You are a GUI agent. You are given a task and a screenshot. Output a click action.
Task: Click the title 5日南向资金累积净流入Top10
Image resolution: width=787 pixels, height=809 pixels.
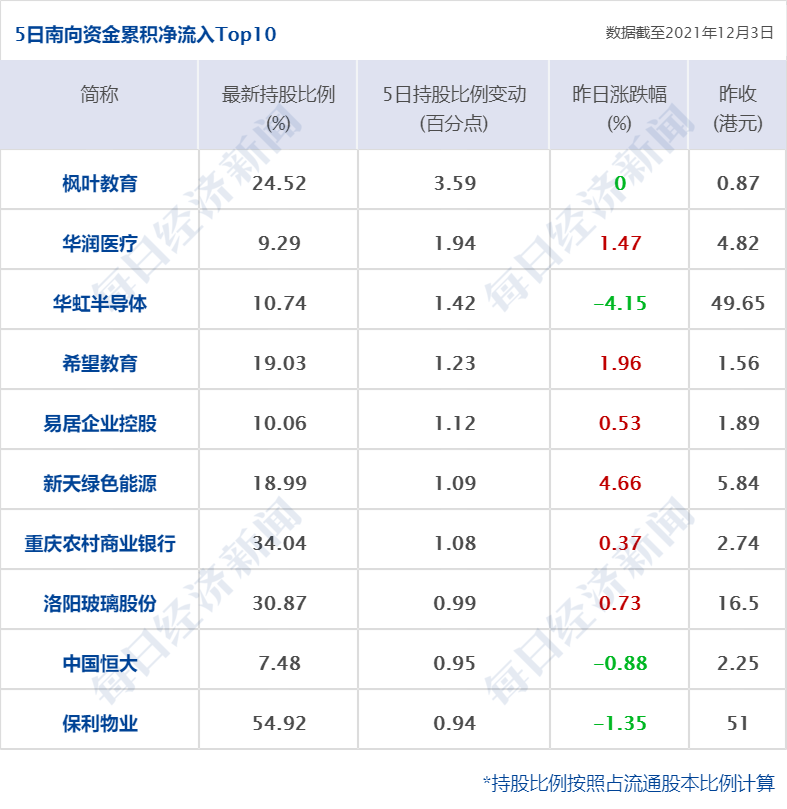146,35
